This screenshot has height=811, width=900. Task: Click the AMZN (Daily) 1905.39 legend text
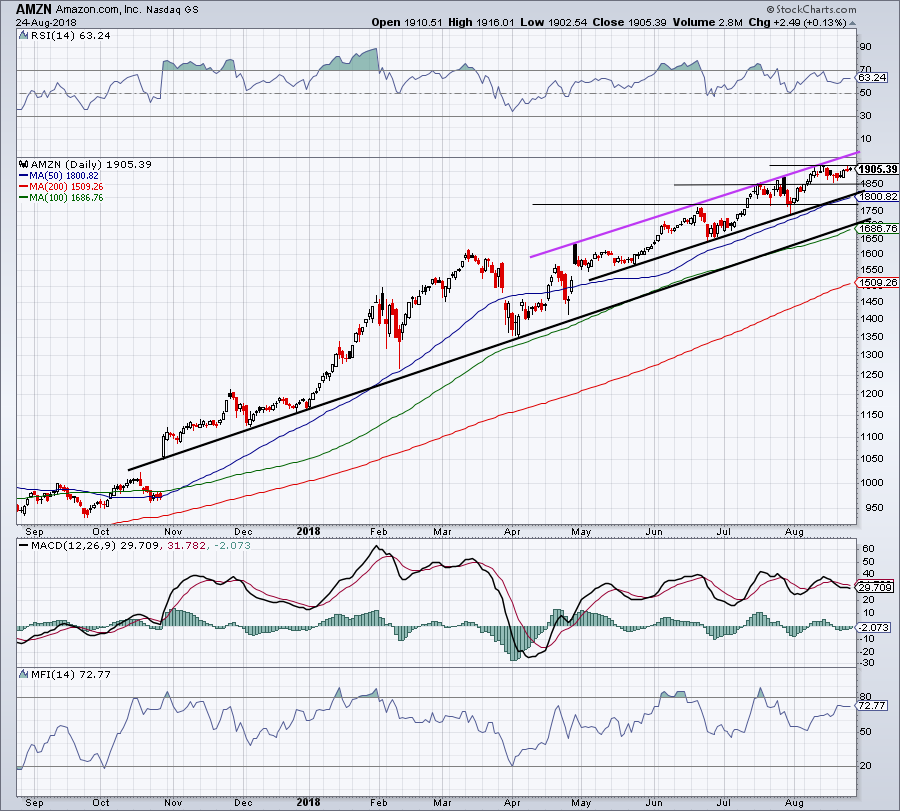point(91,164)
